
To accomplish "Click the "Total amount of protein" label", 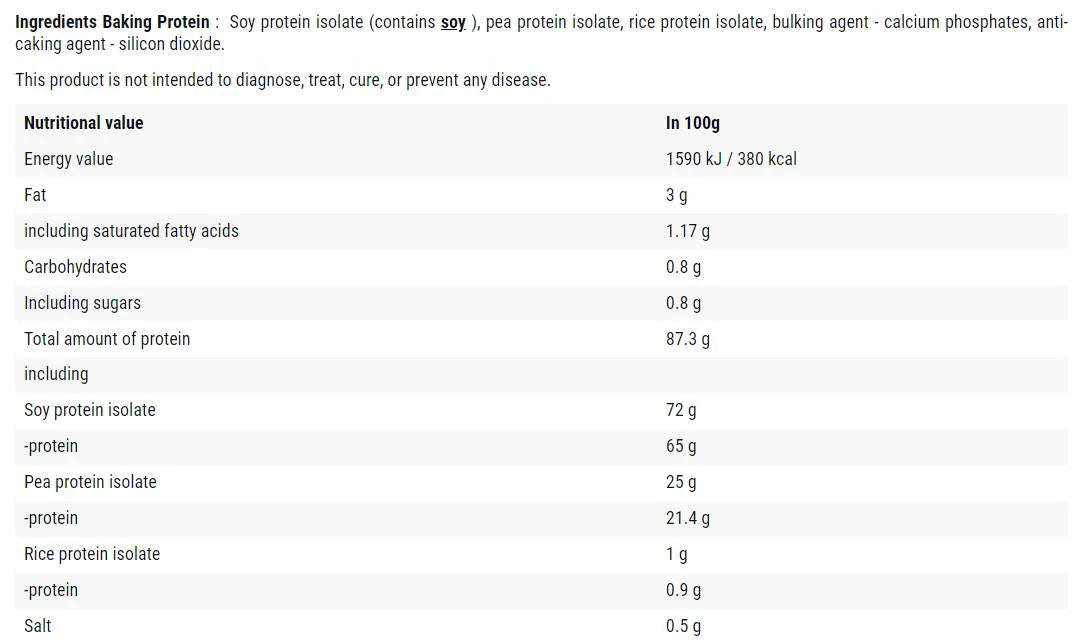I will (x=107, y=339).
